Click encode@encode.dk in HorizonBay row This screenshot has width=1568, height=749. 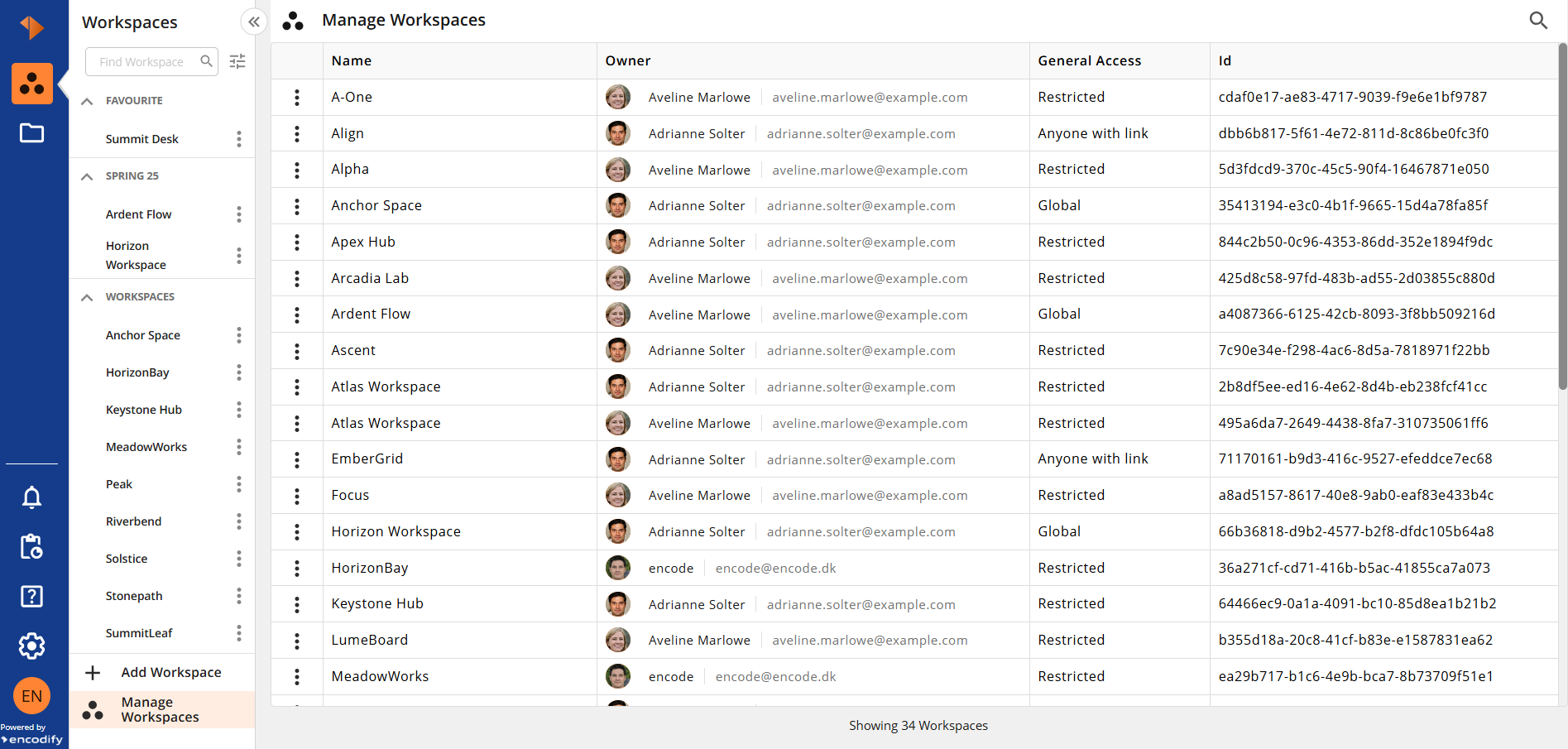[775, 568]
